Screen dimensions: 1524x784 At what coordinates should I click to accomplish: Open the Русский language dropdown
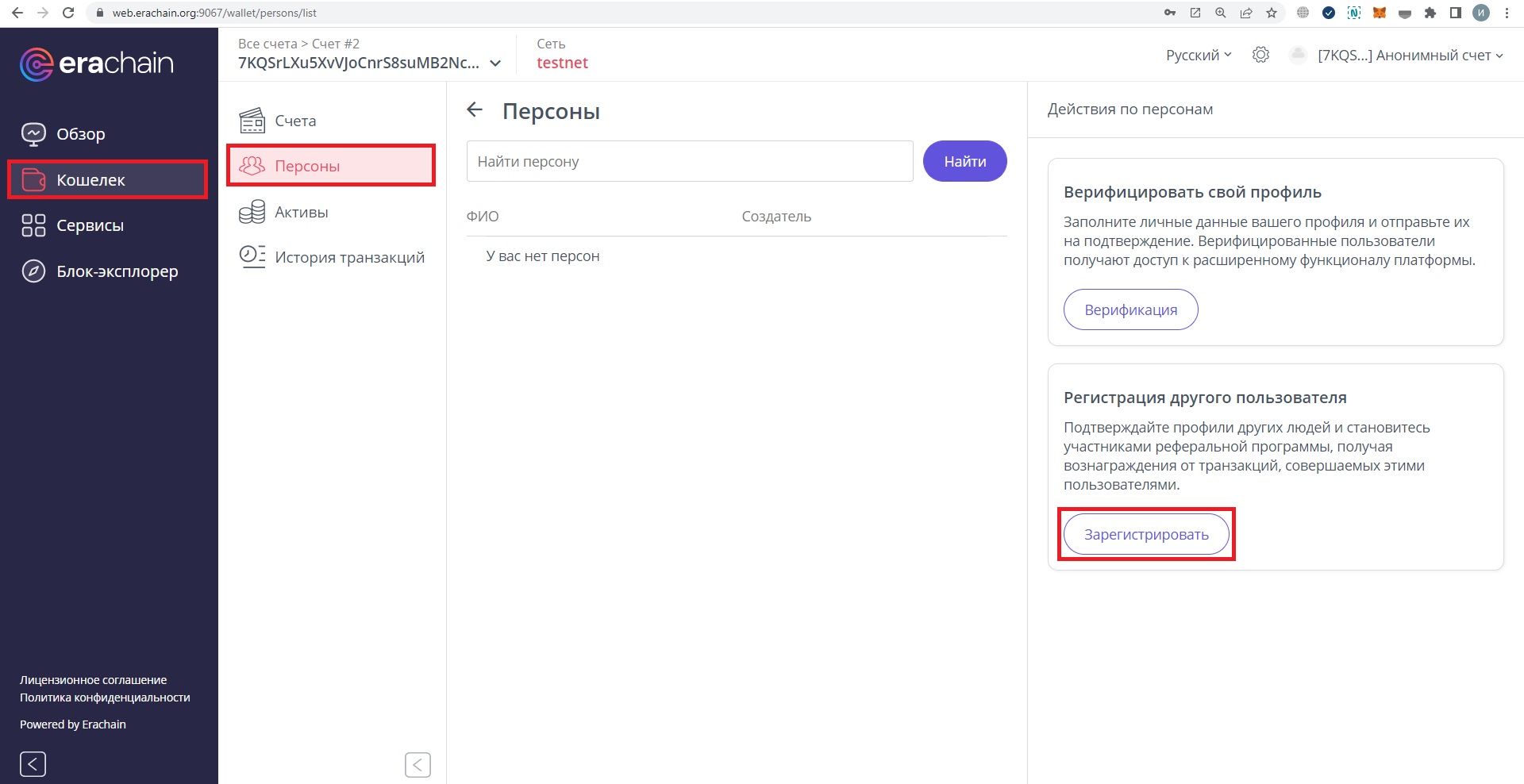coord(1198,55)
